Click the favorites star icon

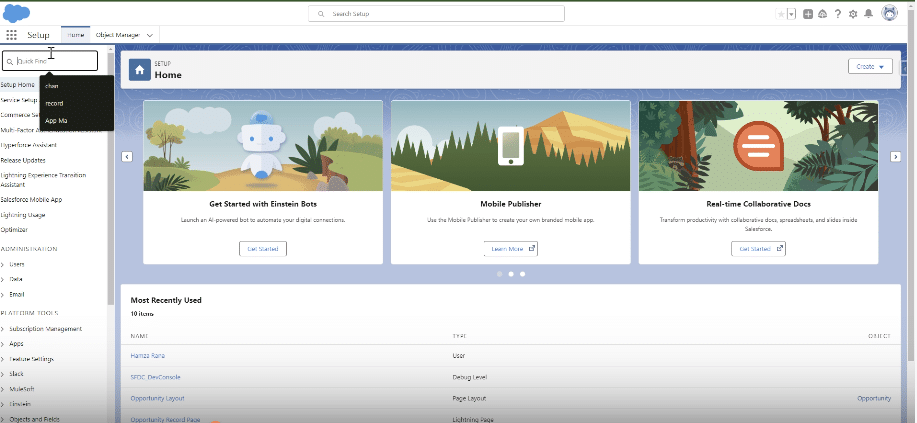(x=781, y=14)
